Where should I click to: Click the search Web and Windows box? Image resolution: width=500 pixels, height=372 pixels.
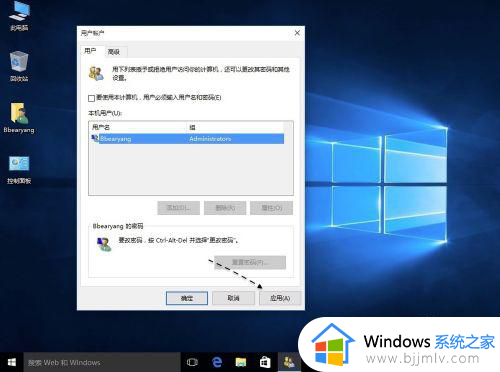[x=102, y=362]
